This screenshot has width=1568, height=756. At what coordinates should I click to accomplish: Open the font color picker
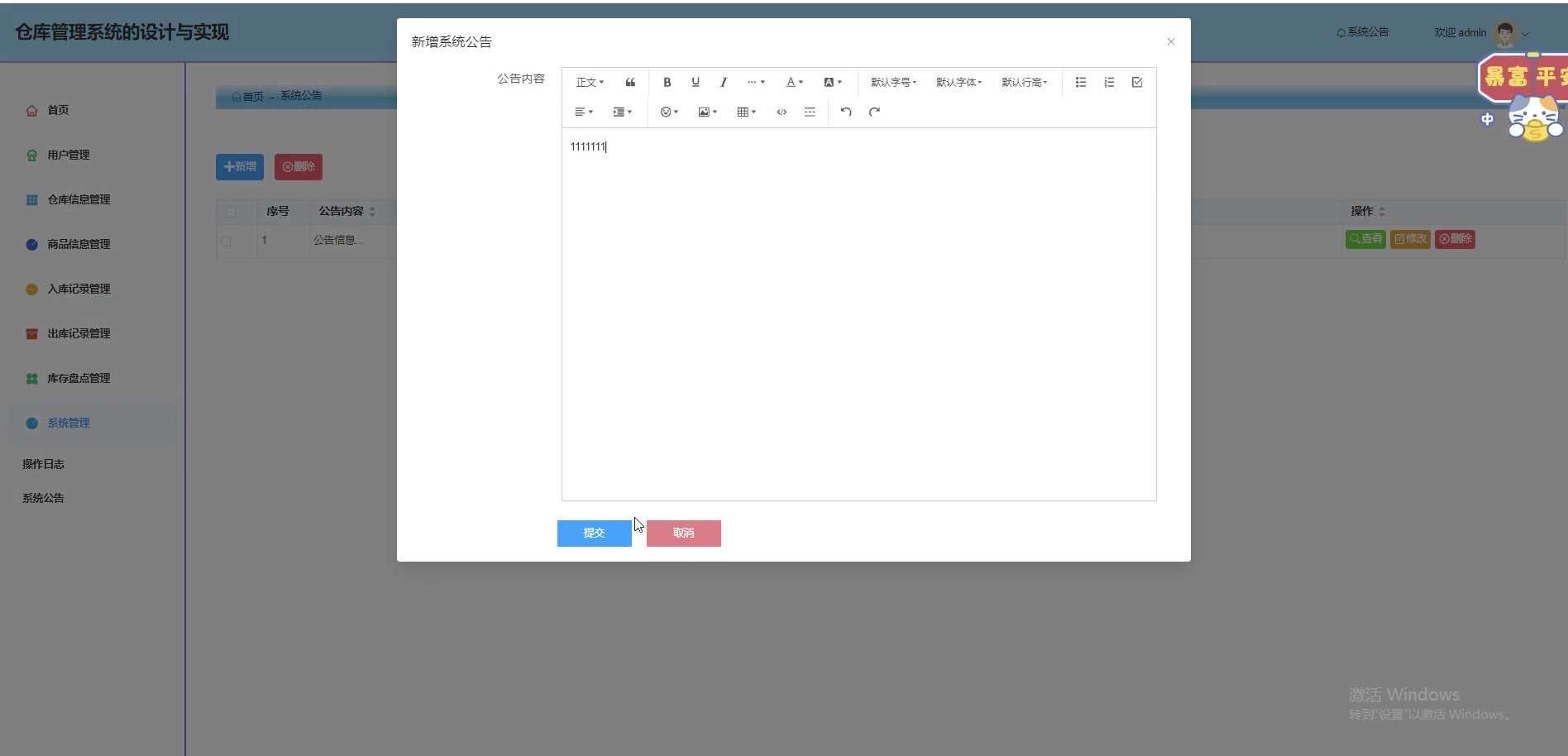pyautogui.click(x=794, y=82)
